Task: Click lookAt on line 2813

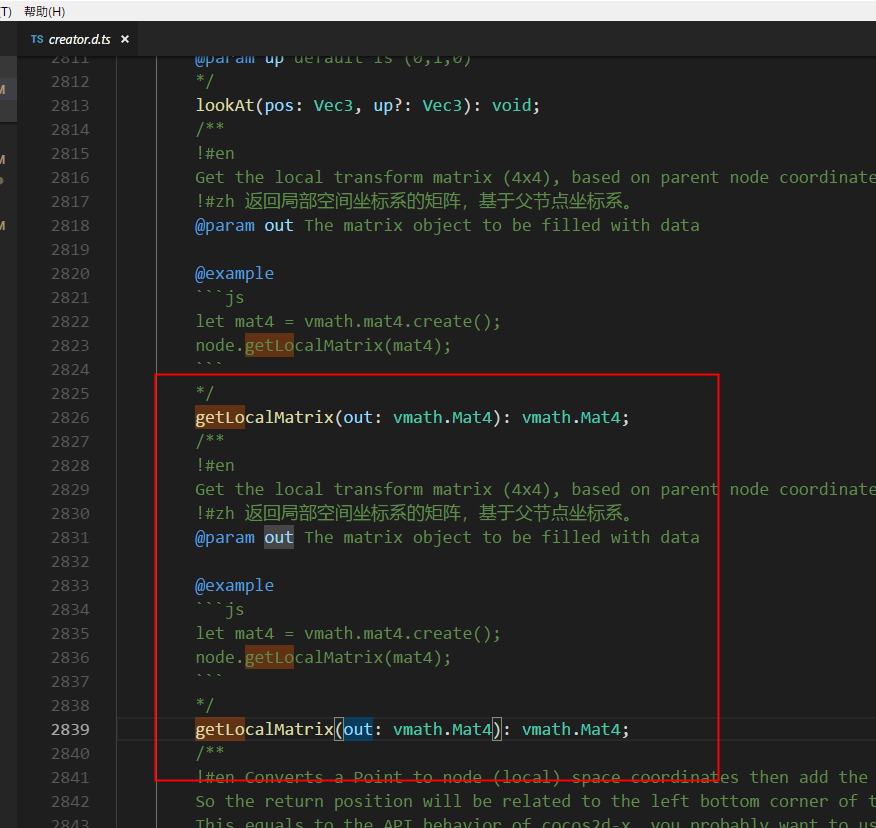Action: tap(225, 106)
